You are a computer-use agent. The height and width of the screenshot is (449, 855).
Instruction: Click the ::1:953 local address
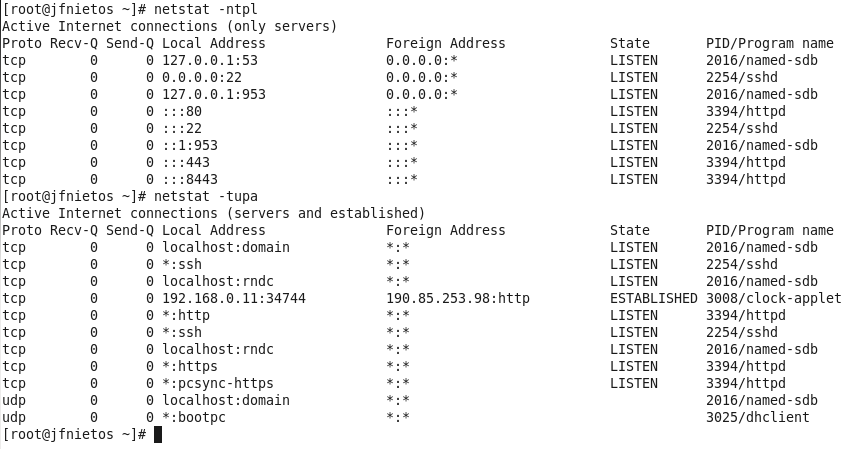tap(190, 145)
